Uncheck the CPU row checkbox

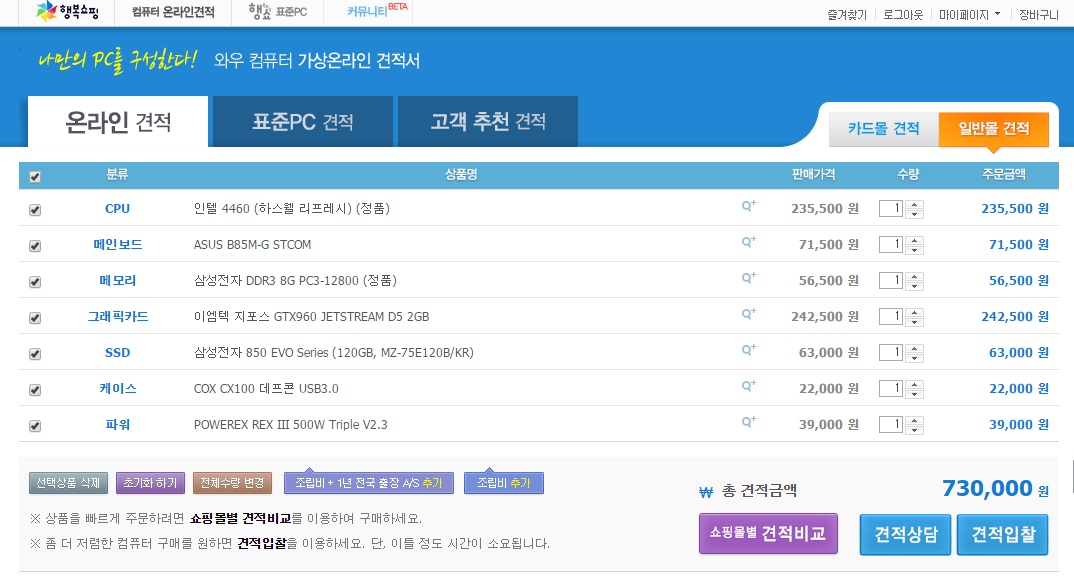click(35, 210)
